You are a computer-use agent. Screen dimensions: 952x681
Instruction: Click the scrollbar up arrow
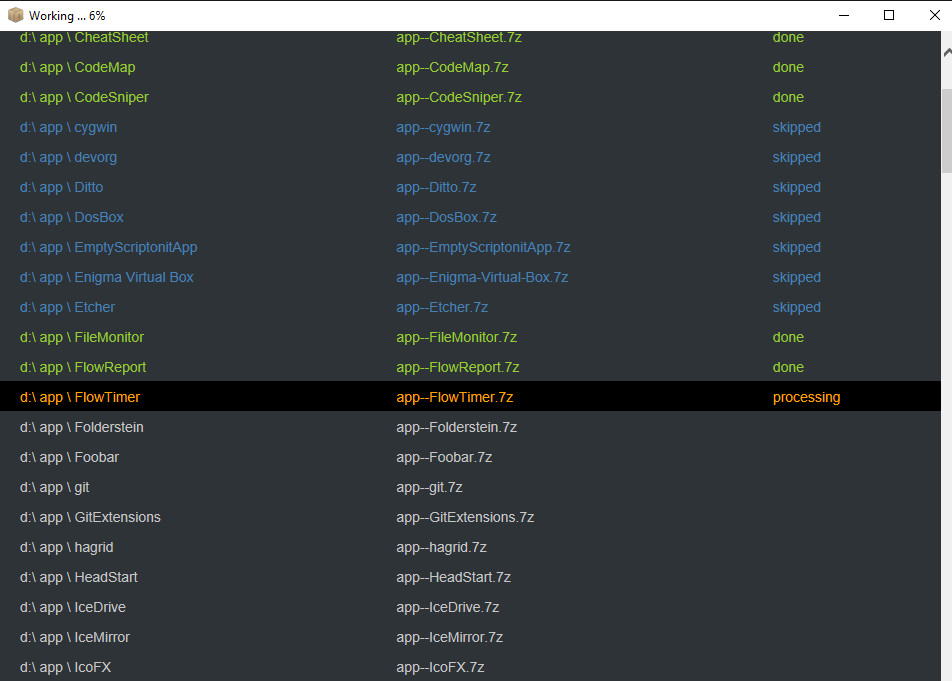[947, 53]
